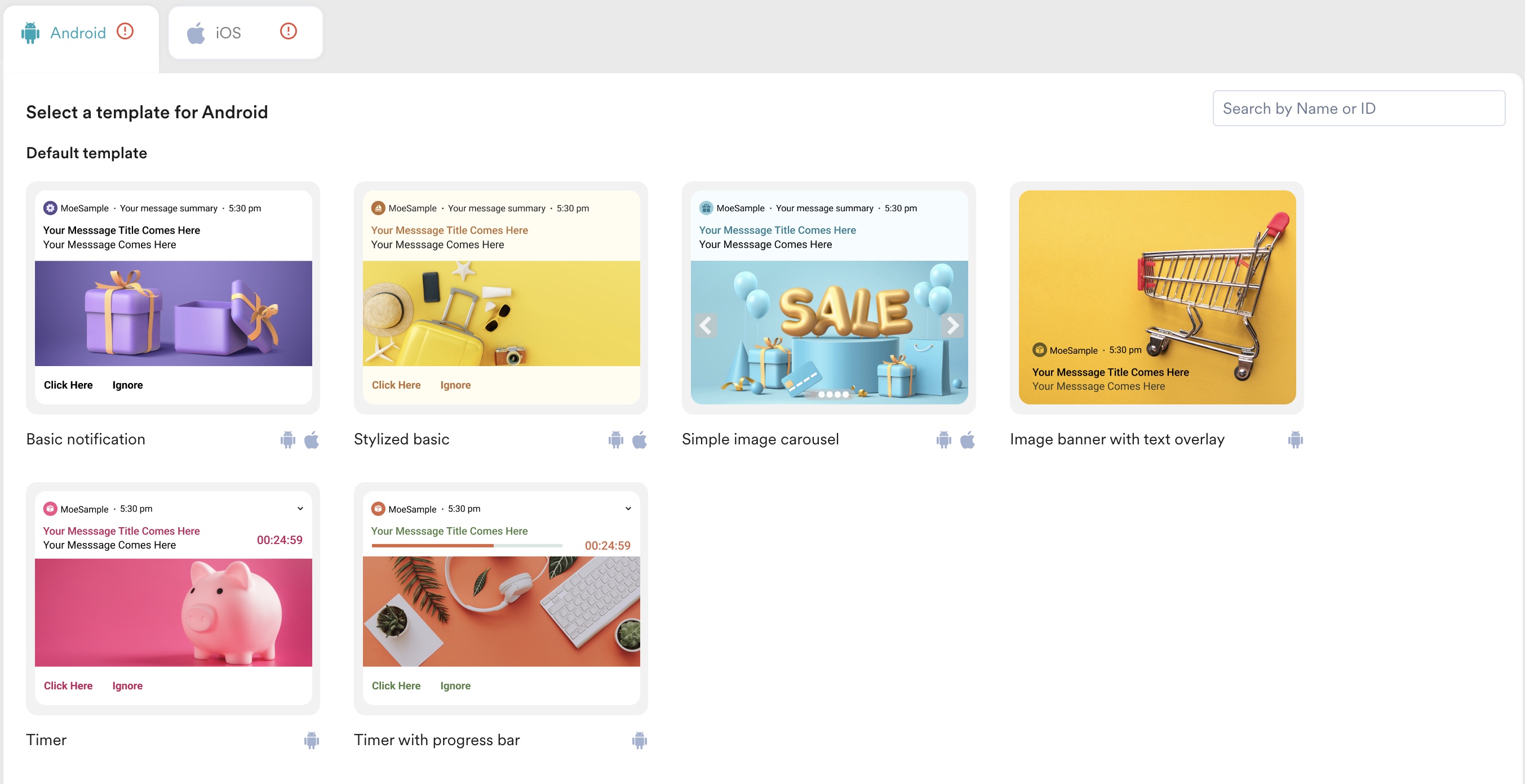Expand chevron on Timer with progress bar preview
The height and width of the screenshot is (784, 1525).
(x=628, y=508)
